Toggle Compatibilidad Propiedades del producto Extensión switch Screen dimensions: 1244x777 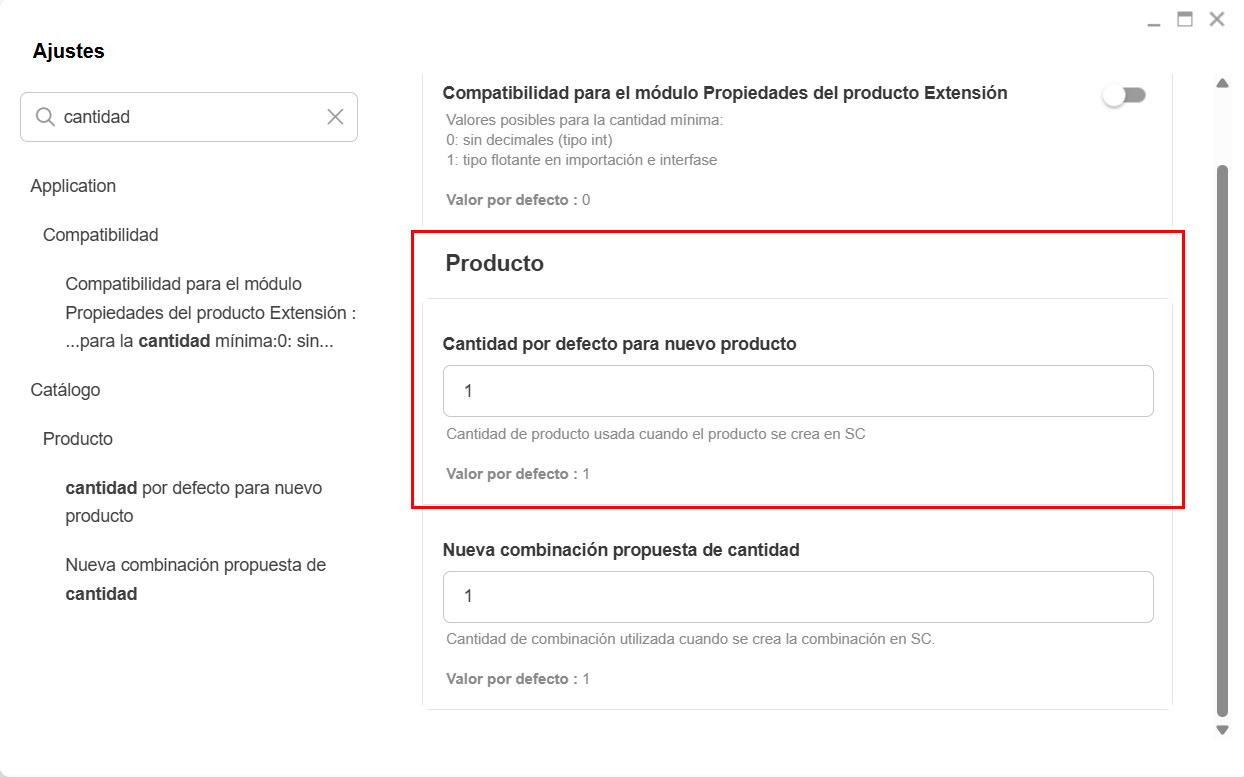click(1124, 95)
